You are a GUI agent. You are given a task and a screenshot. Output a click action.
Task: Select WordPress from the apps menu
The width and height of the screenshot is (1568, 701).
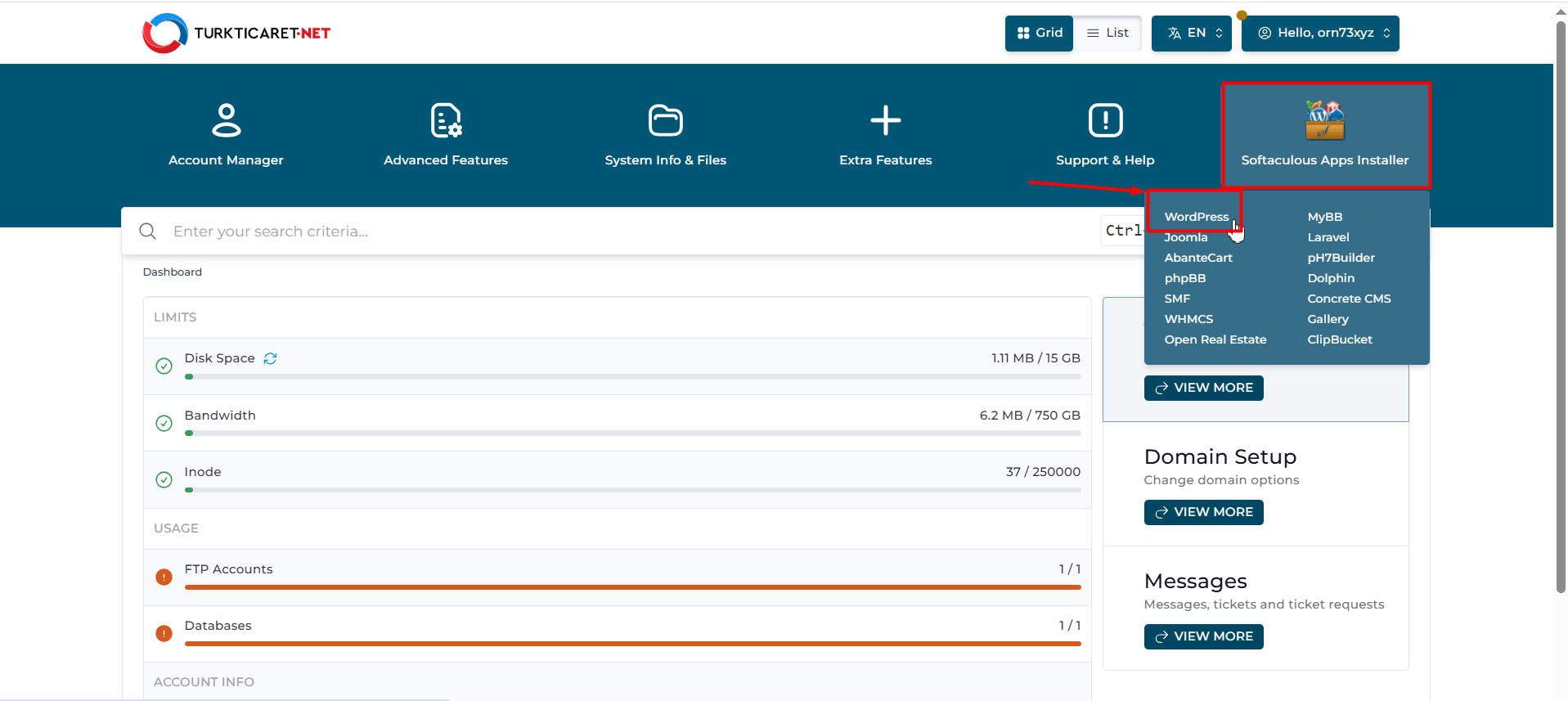click(x=1196, y=217)
